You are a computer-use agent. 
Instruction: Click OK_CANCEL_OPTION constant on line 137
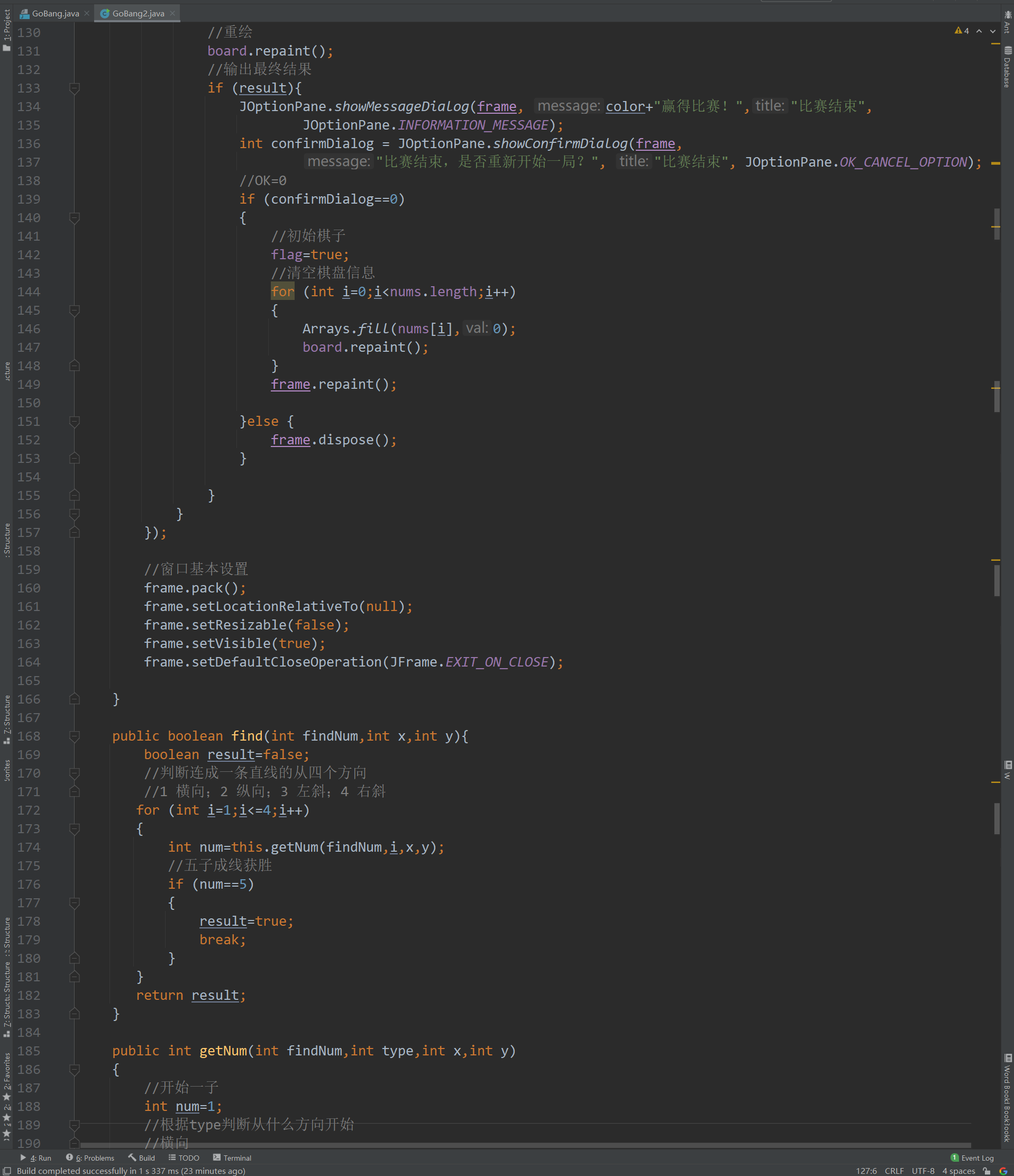pyautogui.click(x=903, y=162)
